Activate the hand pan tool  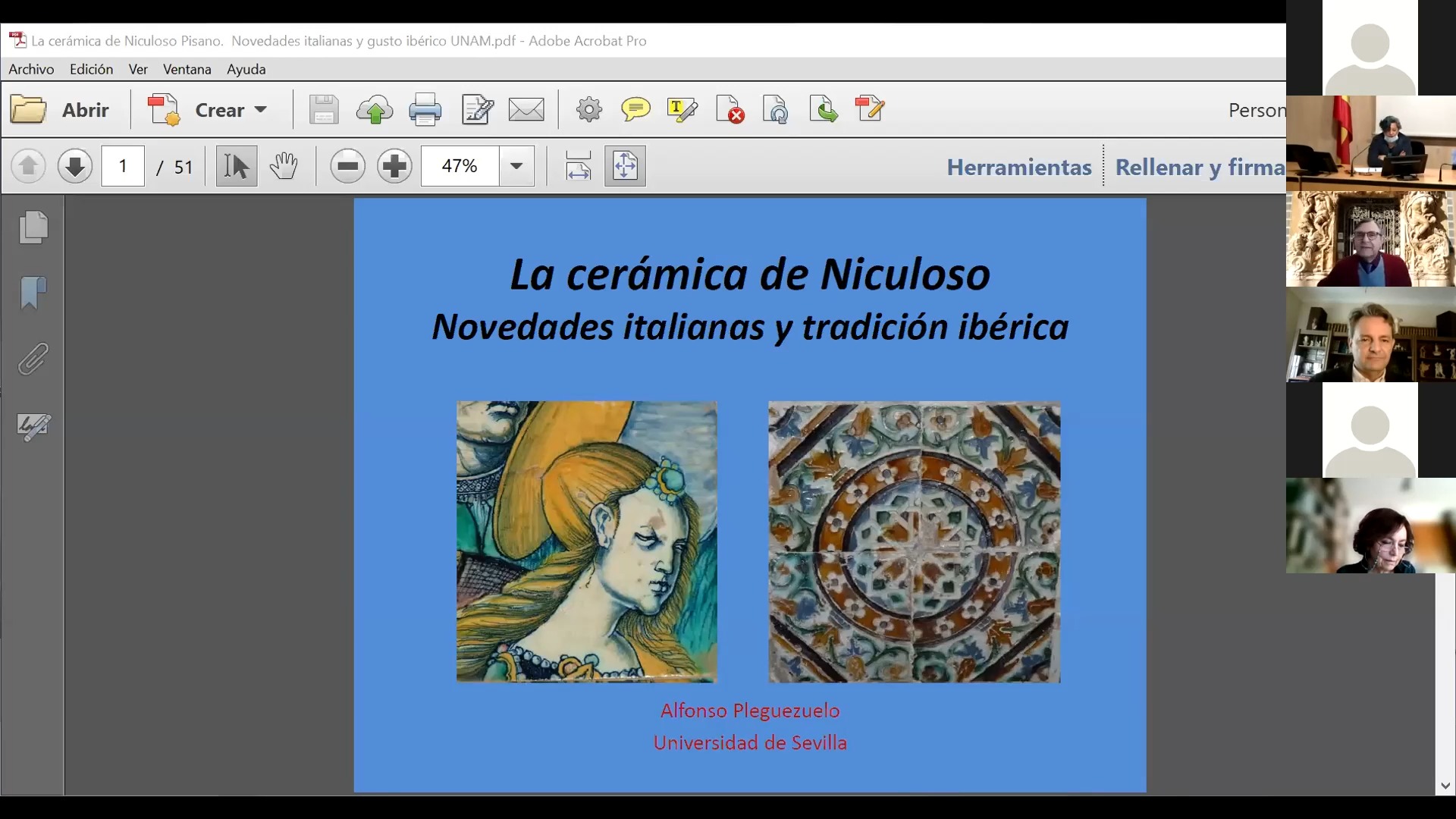tap(284, 166)
